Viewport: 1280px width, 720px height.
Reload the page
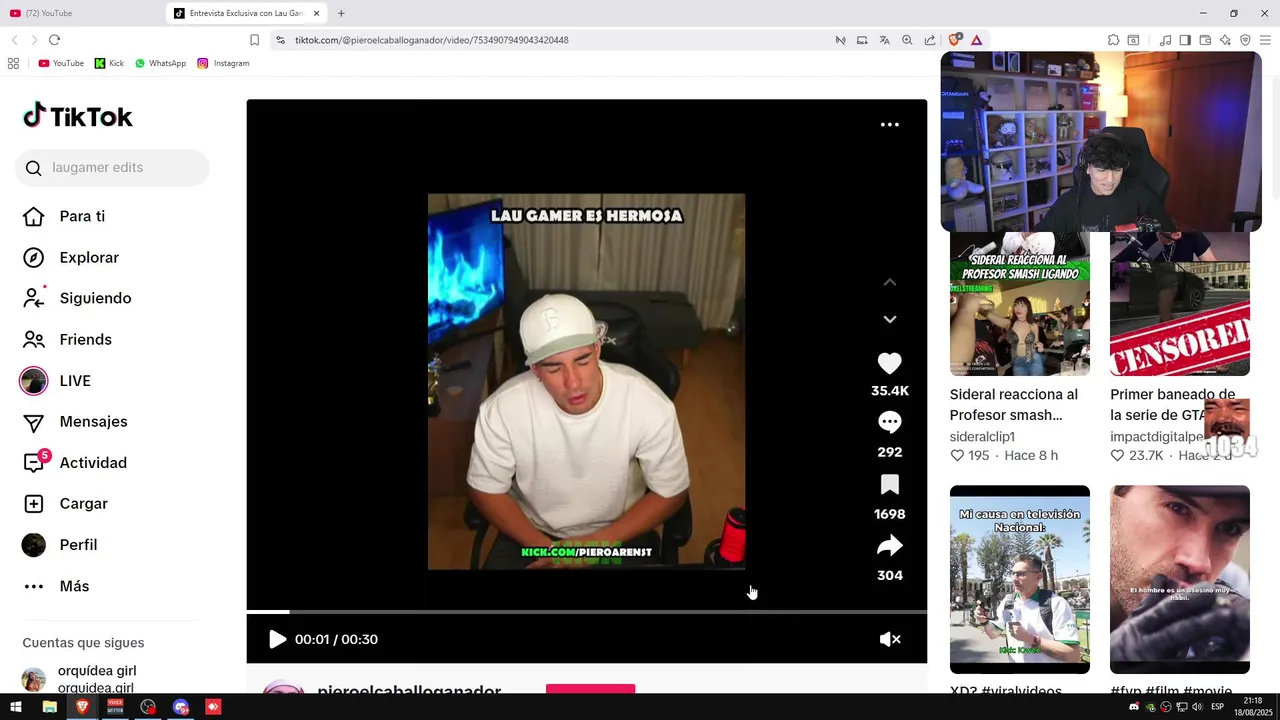click(x=54, y=40)
